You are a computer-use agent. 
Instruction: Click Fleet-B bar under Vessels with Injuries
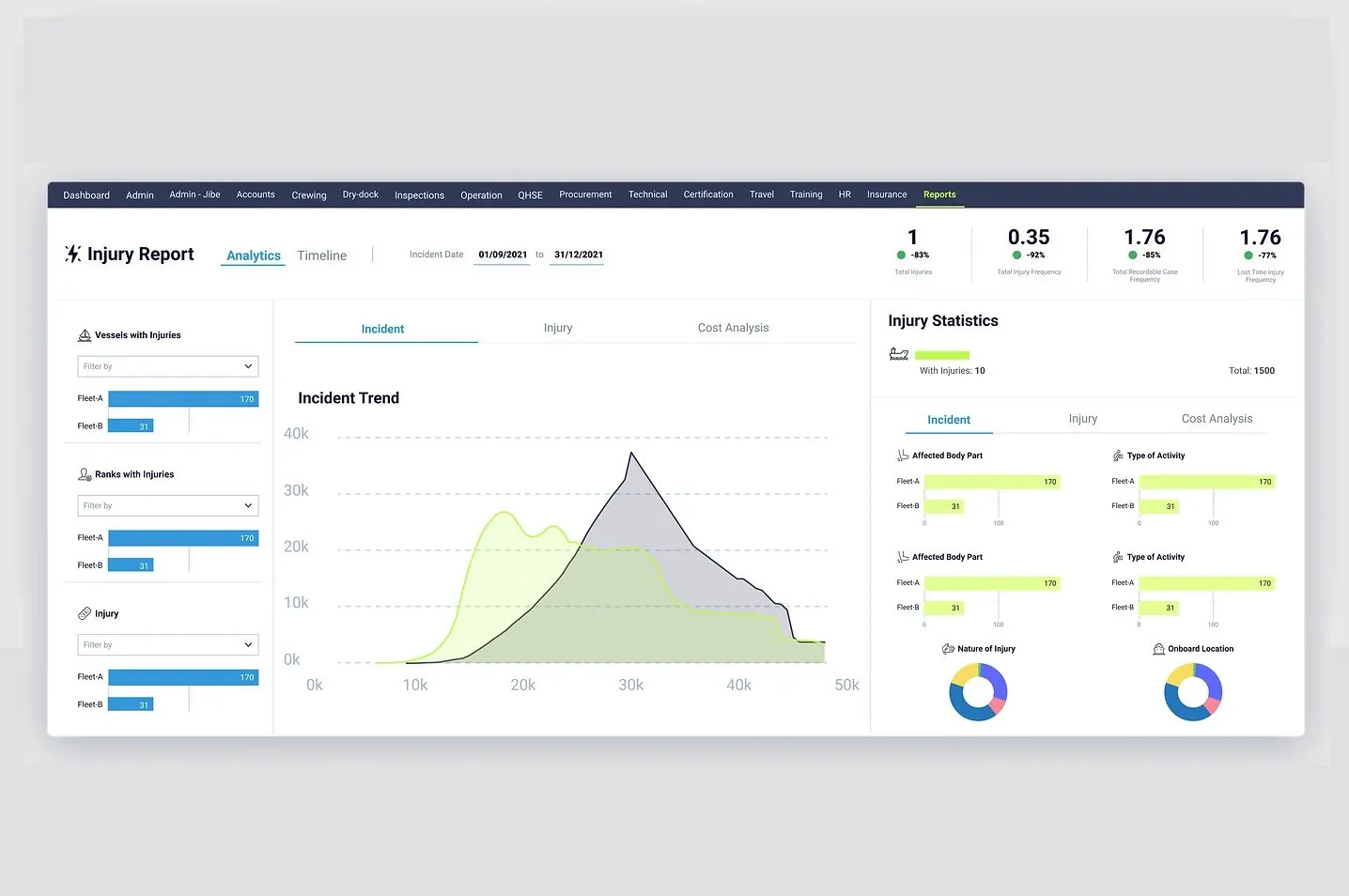(131, 426)
